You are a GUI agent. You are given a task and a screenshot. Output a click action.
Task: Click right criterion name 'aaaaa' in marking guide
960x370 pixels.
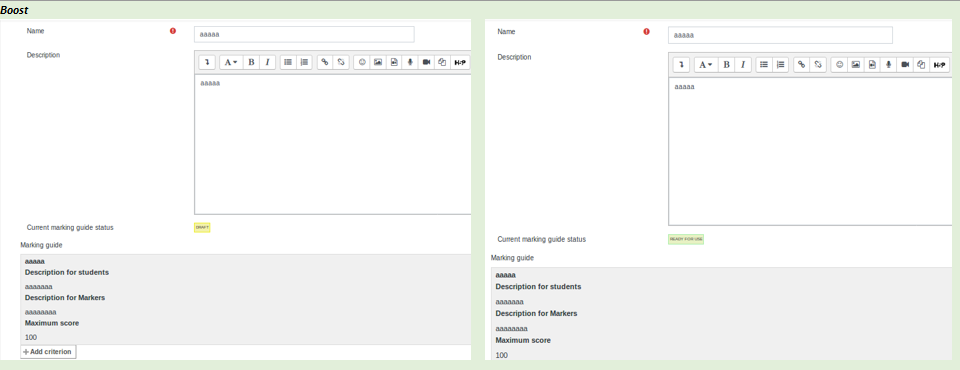pos(506,275)
